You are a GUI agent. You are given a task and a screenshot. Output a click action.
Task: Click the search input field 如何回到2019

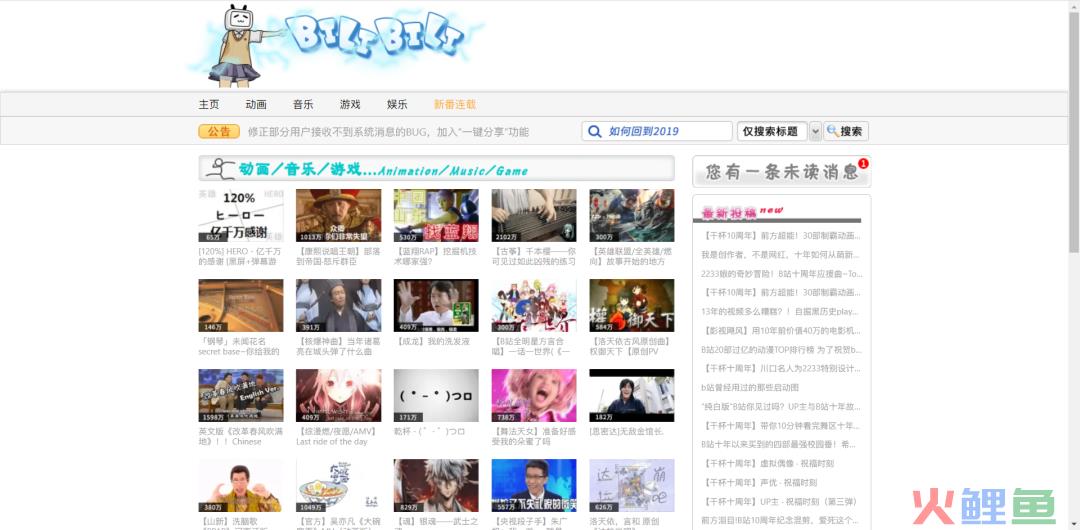click(x=657, y=131)
